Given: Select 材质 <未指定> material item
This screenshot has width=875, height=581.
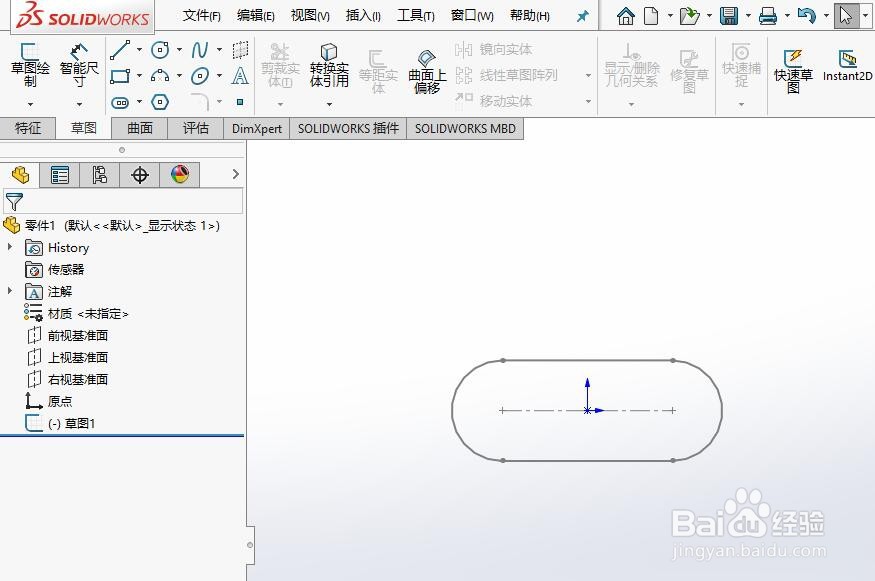Looking at the screenshot, I should tap(88, 314).
